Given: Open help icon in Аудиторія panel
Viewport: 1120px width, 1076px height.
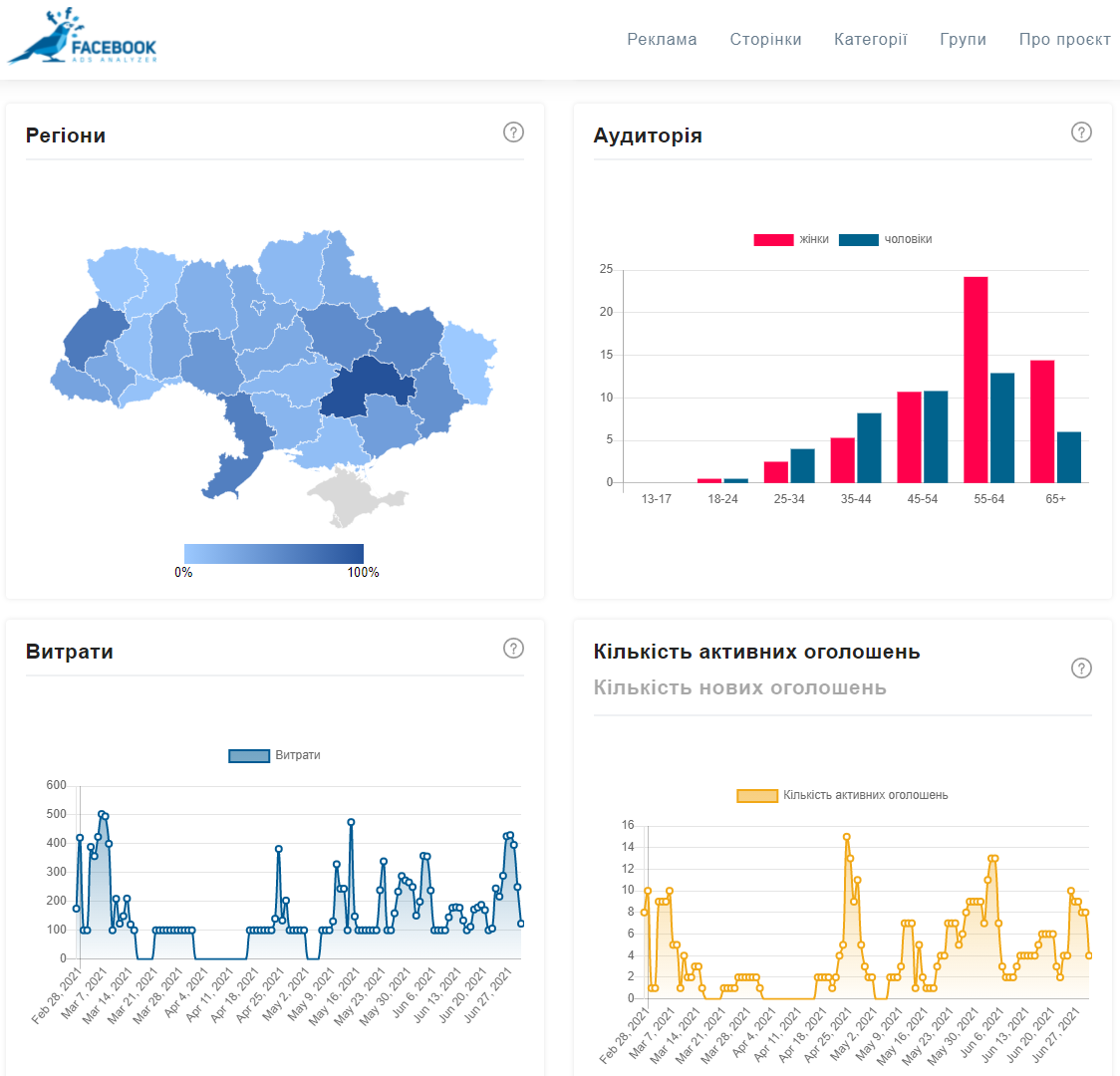Looking at the screenshot, I should coord(1081,133).
